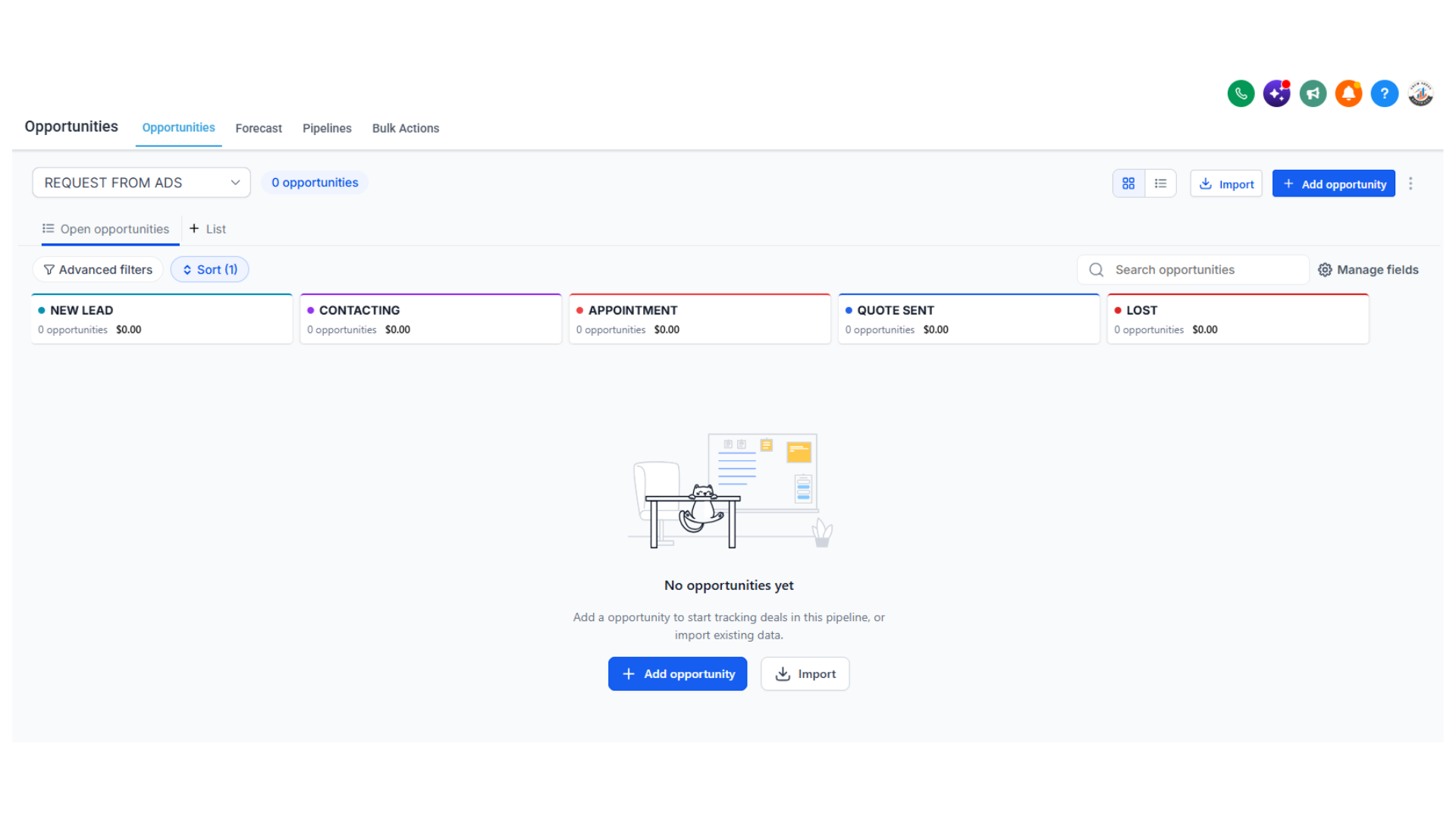This screenshot has height=819, width=1456.
Task: Switch to the list view icon
Action: [x=1160, y=184]
